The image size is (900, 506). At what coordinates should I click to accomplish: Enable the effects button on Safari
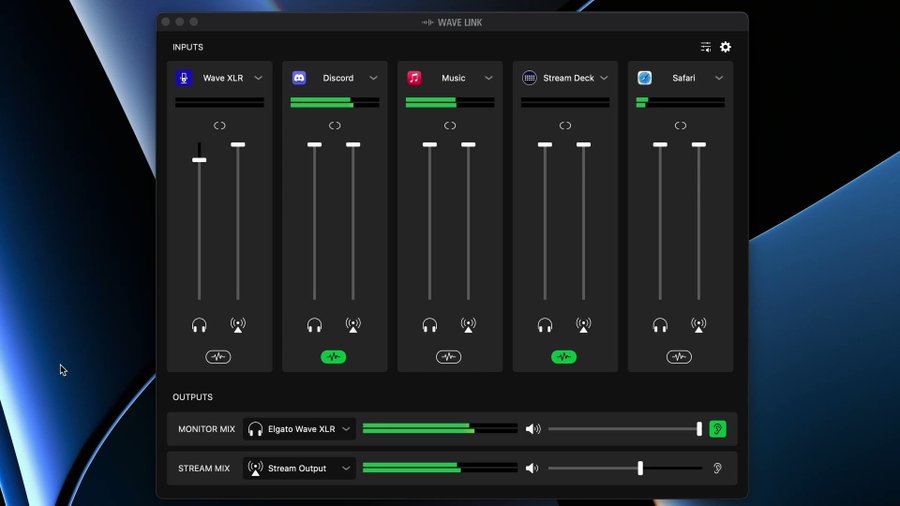679,357
